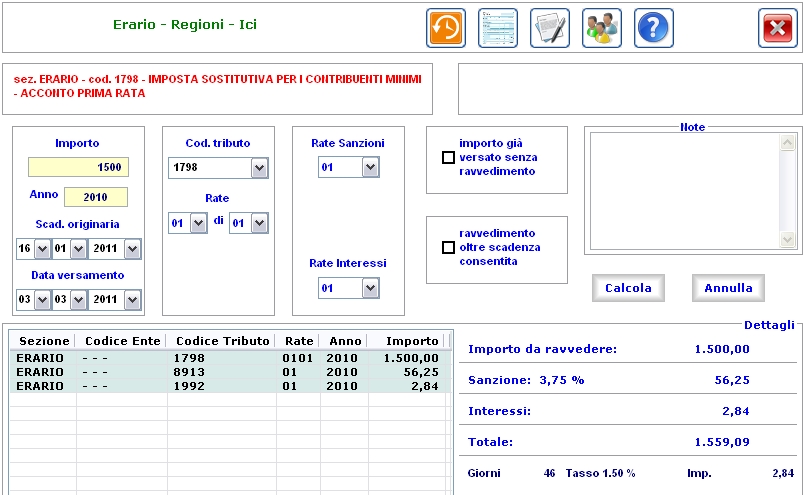
Task: Open Scad. originaria year dropdown
Action: tap(132, 249)
